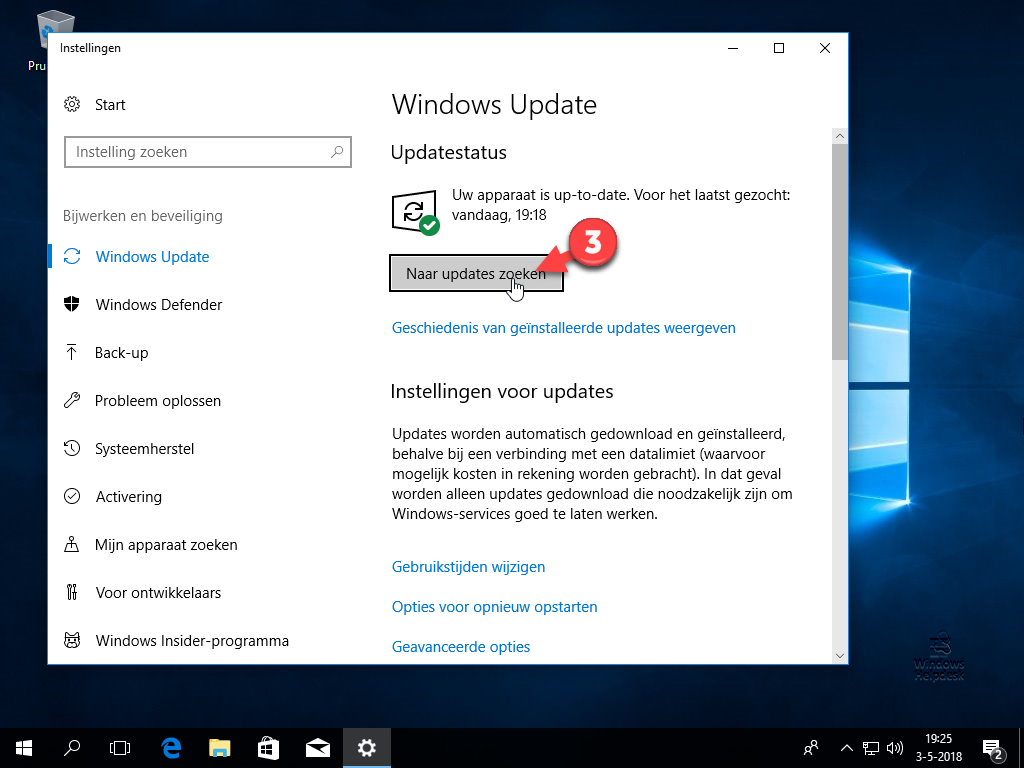Select Windows Update in the sidebar
The image size is (1024, 768).
[152, 257]
